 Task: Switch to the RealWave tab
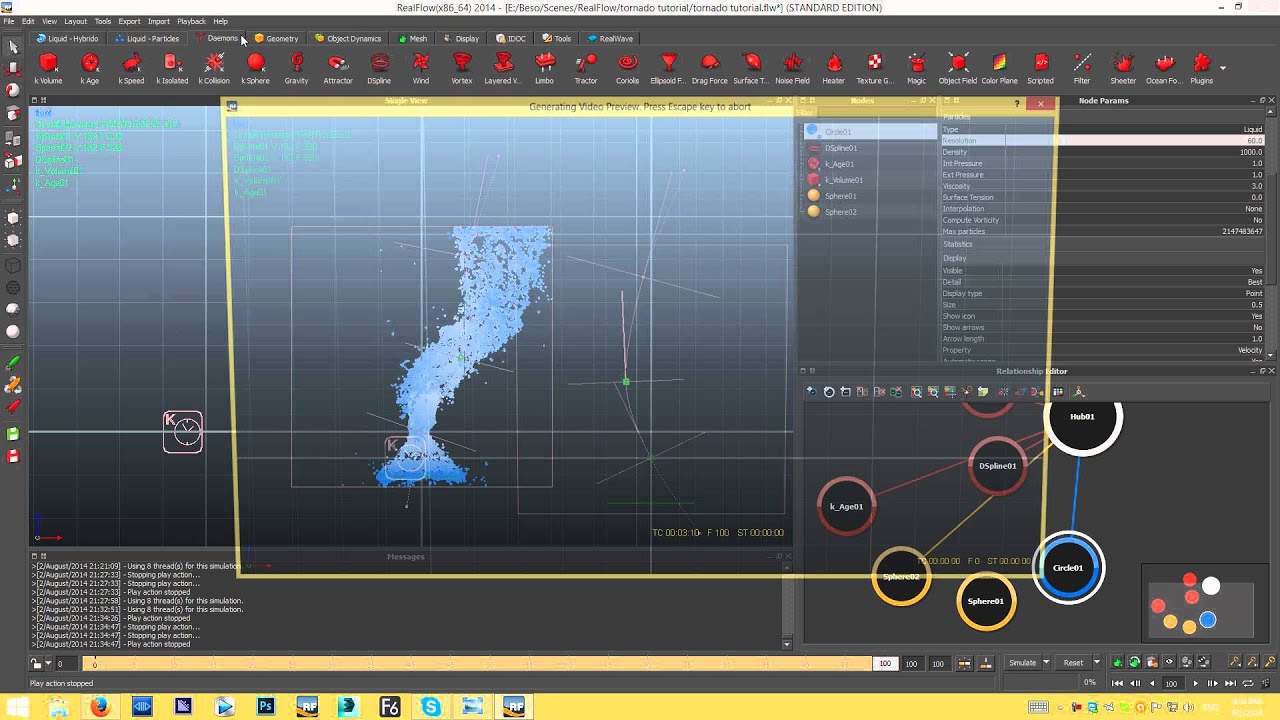(x=610, y=38)
